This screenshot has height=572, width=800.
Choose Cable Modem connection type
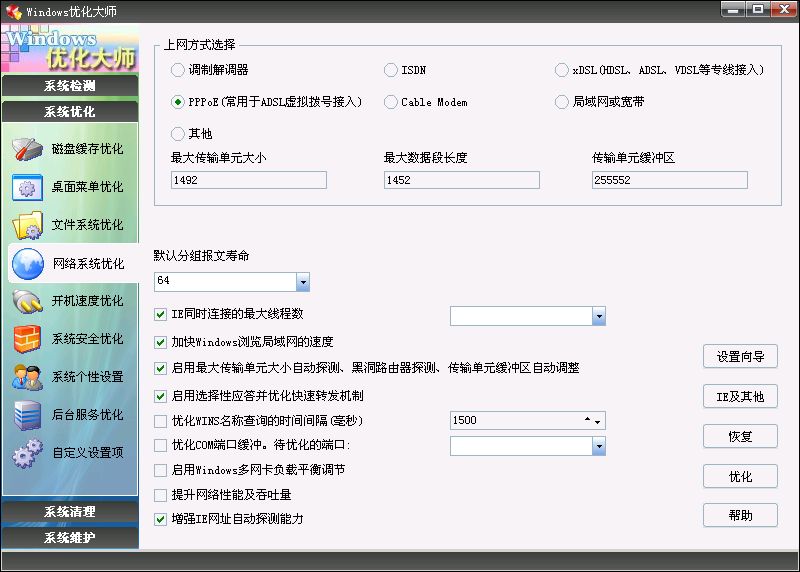[x=390, y=102]
